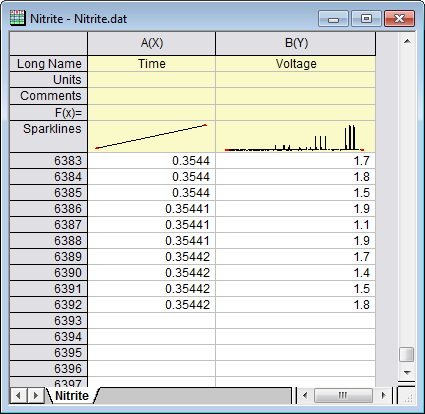Select row header 6392
The image size is (425, 414).
tap(49, 305)
